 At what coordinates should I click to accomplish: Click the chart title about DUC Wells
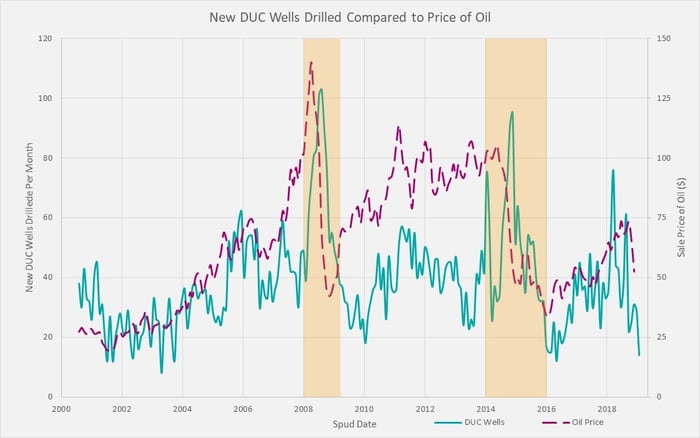pos(350,17)
